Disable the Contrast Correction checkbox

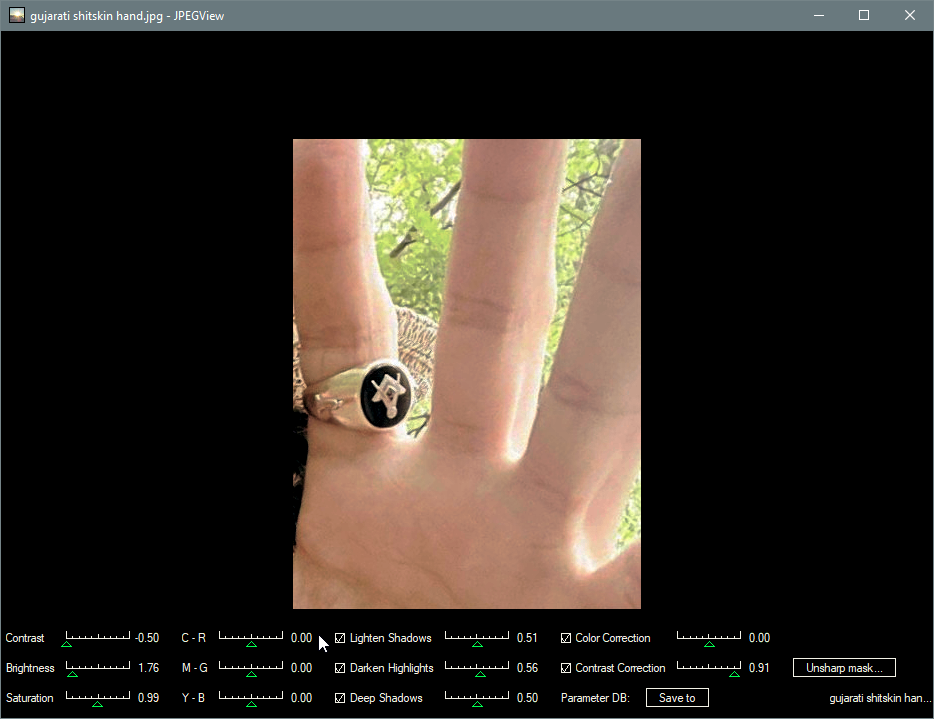coord(566,668)
